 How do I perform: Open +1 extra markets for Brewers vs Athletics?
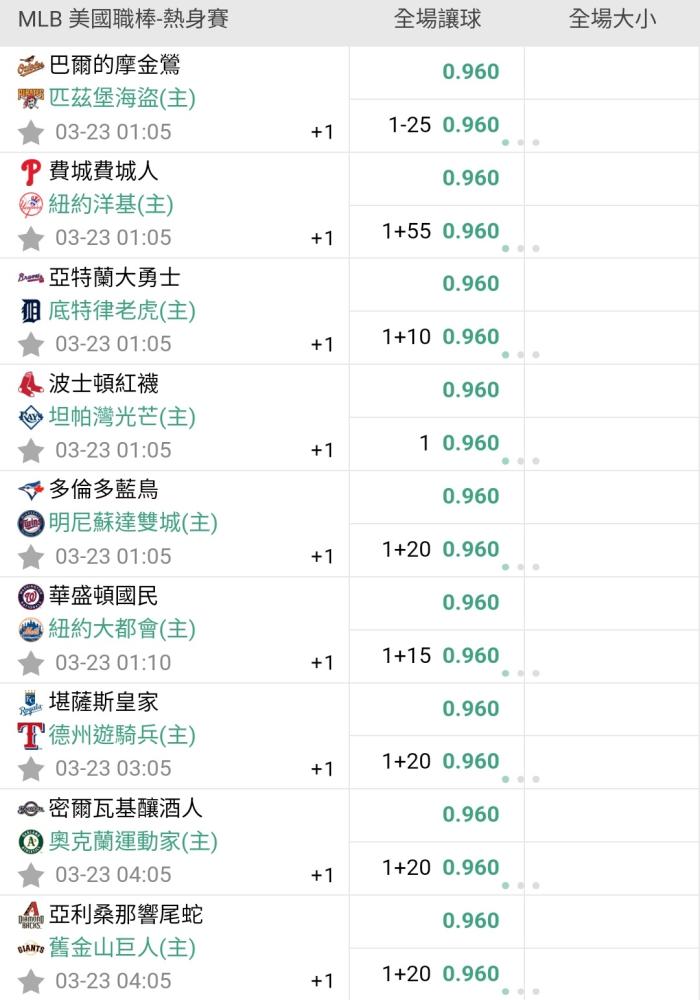322,875
